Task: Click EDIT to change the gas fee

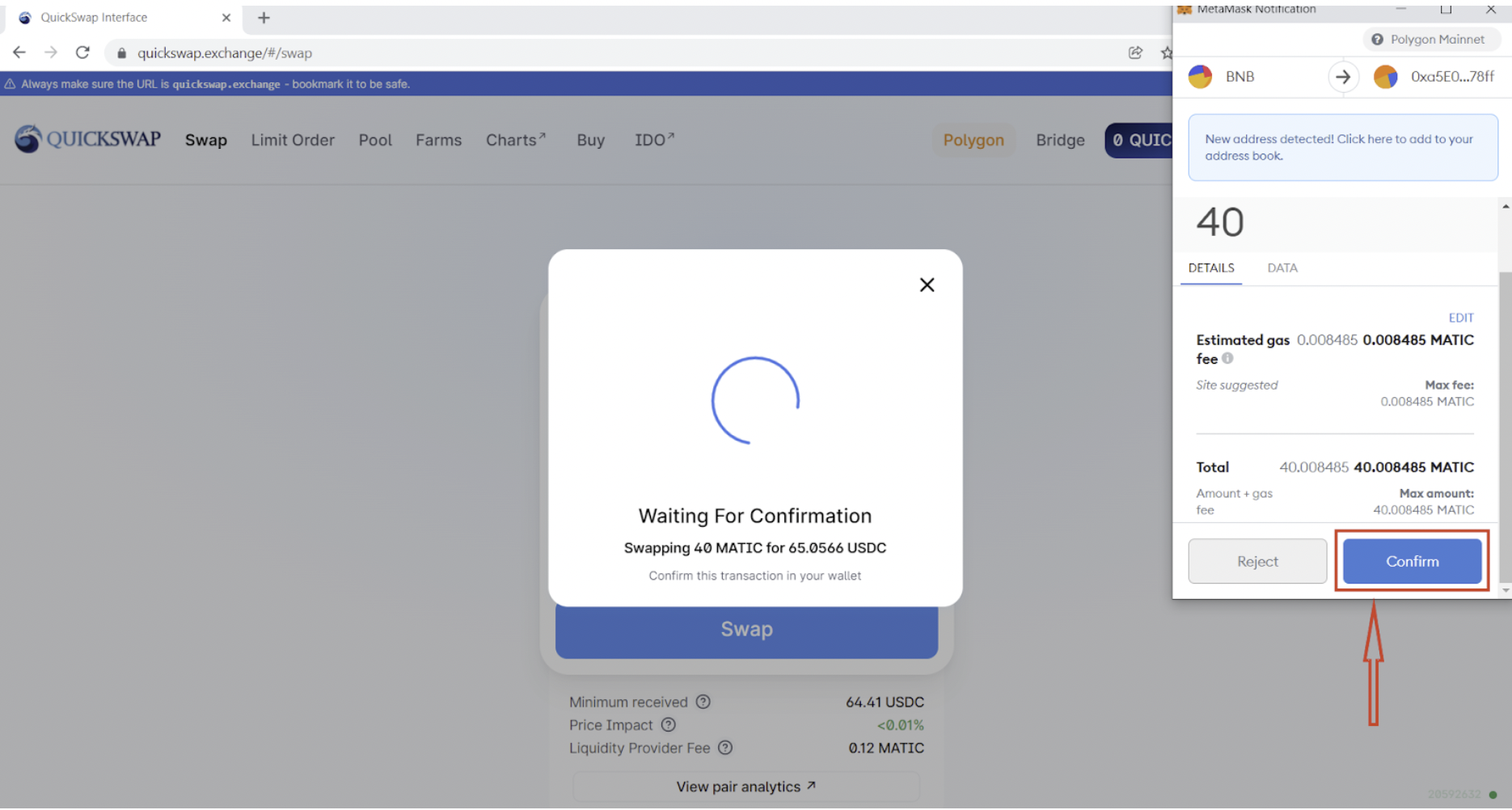Action: coord(1461,318)
